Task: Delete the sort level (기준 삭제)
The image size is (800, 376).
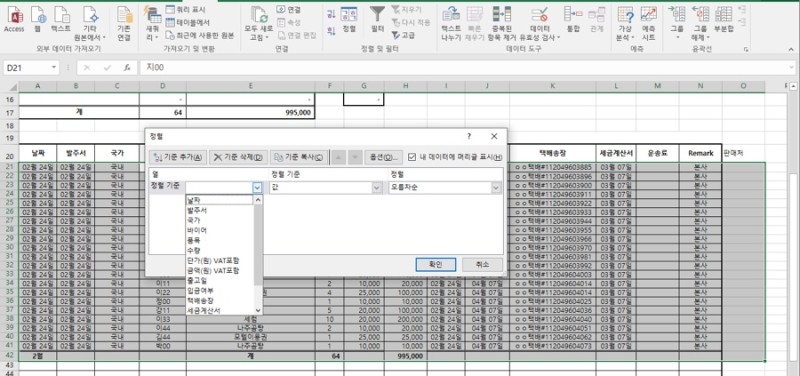Action: pyautogui.click(x=238, y=157)
